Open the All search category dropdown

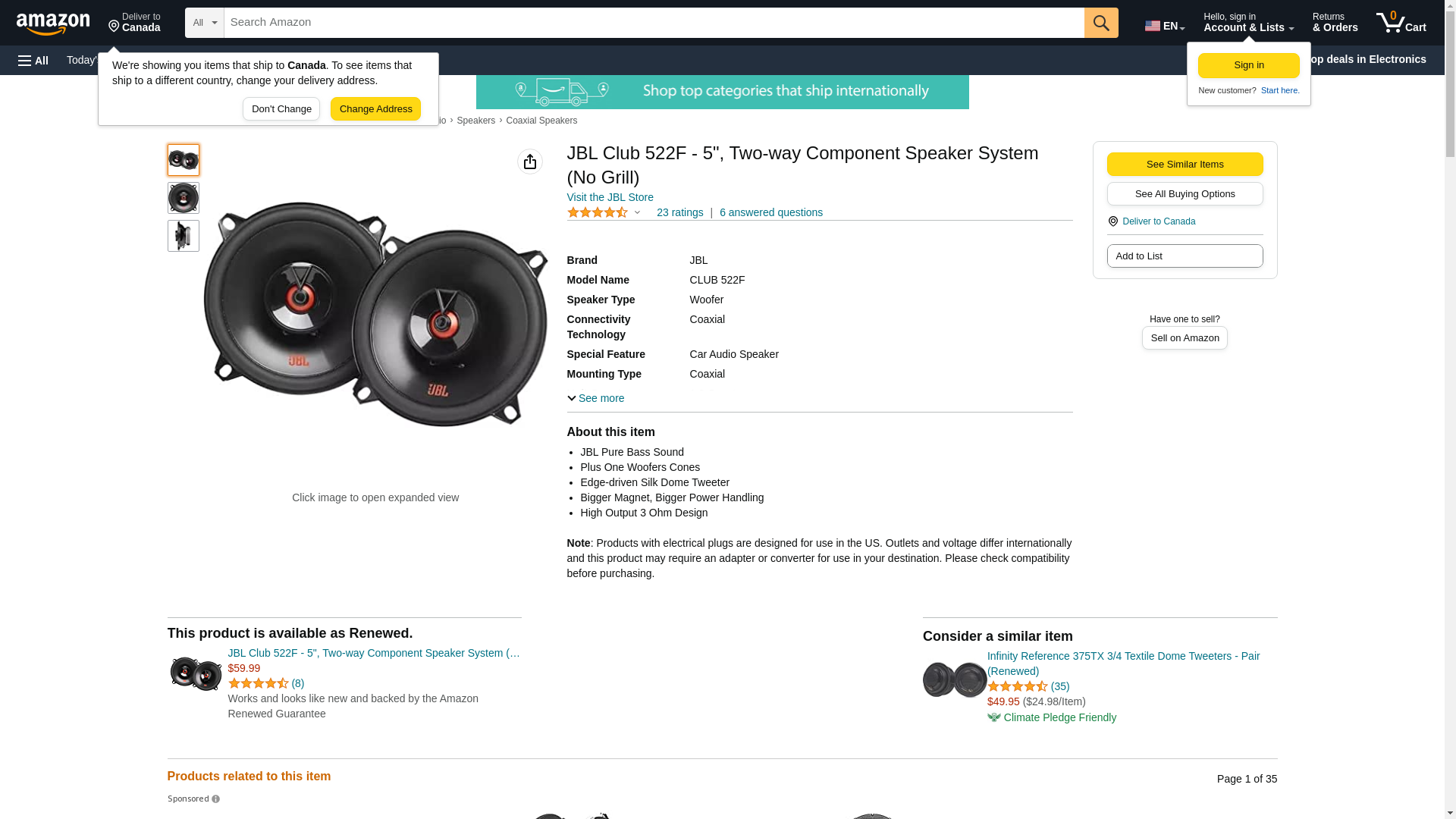pos(205,23)
